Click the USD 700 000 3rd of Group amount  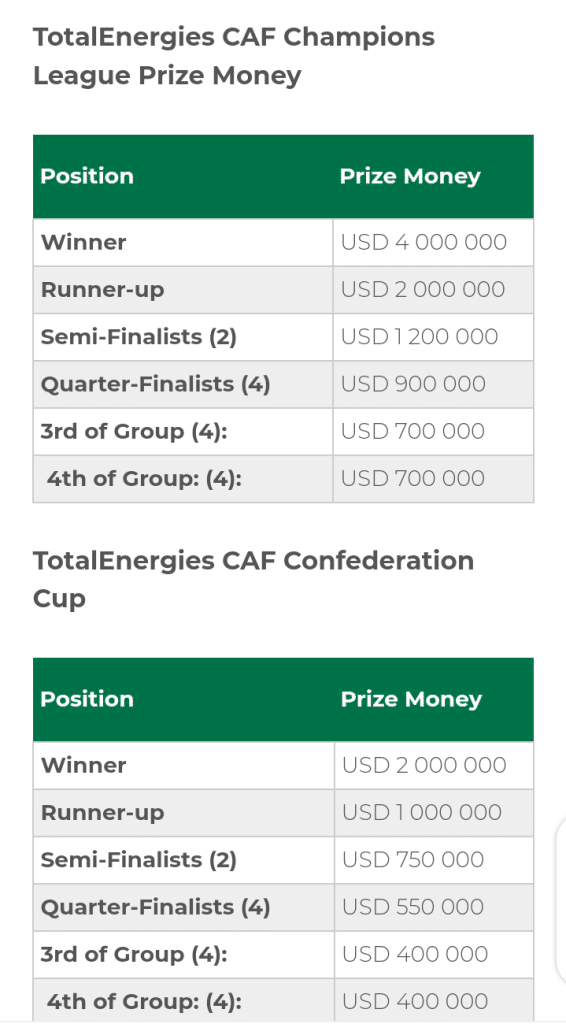413,431
